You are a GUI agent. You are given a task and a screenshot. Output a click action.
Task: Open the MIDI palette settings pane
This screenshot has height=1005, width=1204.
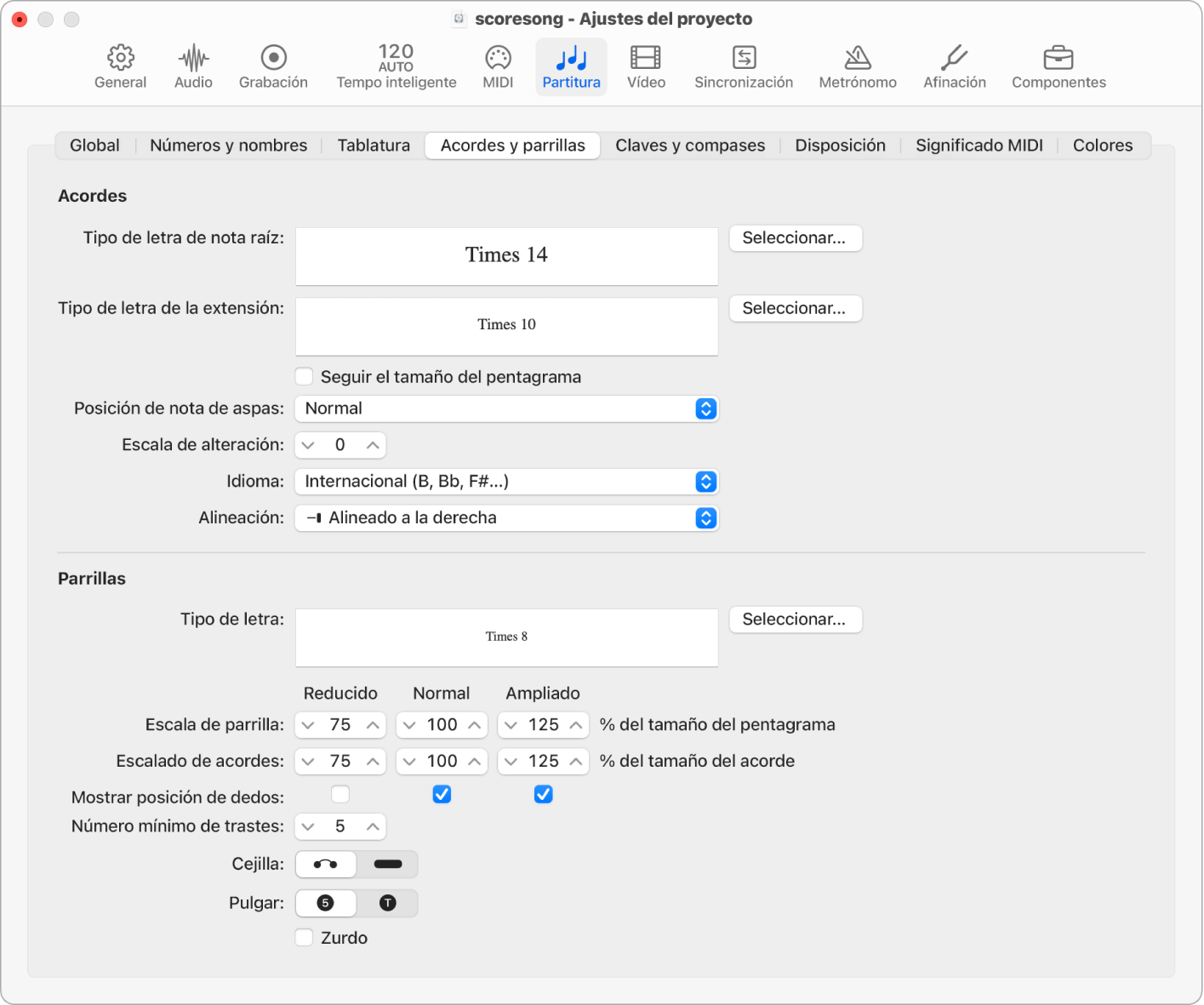point(498,66)
